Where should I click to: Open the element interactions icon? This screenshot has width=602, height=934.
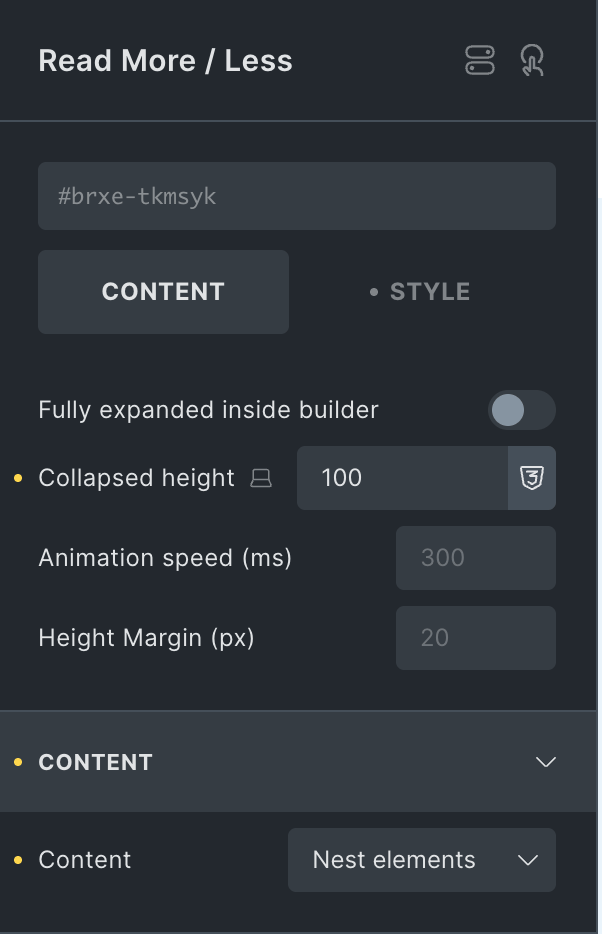(532, 61)
